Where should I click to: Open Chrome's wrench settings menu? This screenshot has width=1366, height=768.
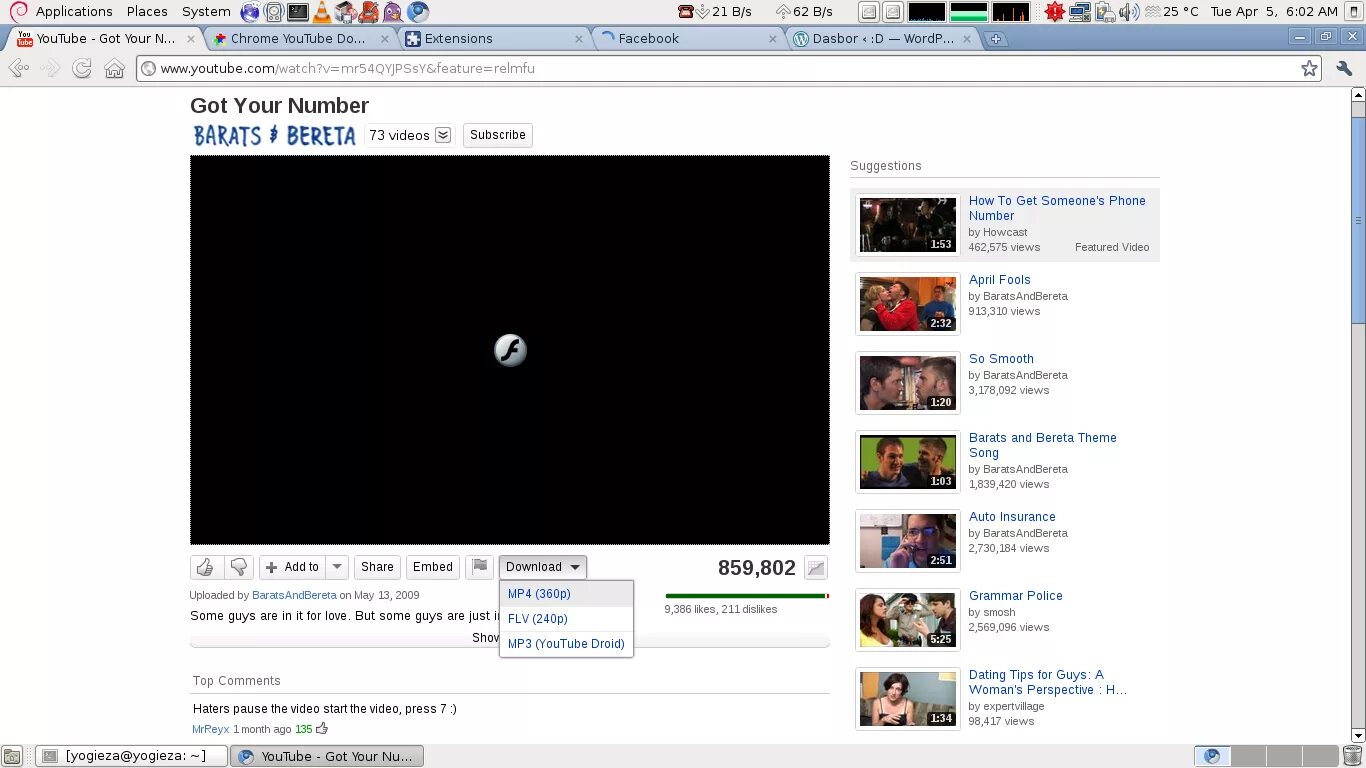[x=1344, y=69]
